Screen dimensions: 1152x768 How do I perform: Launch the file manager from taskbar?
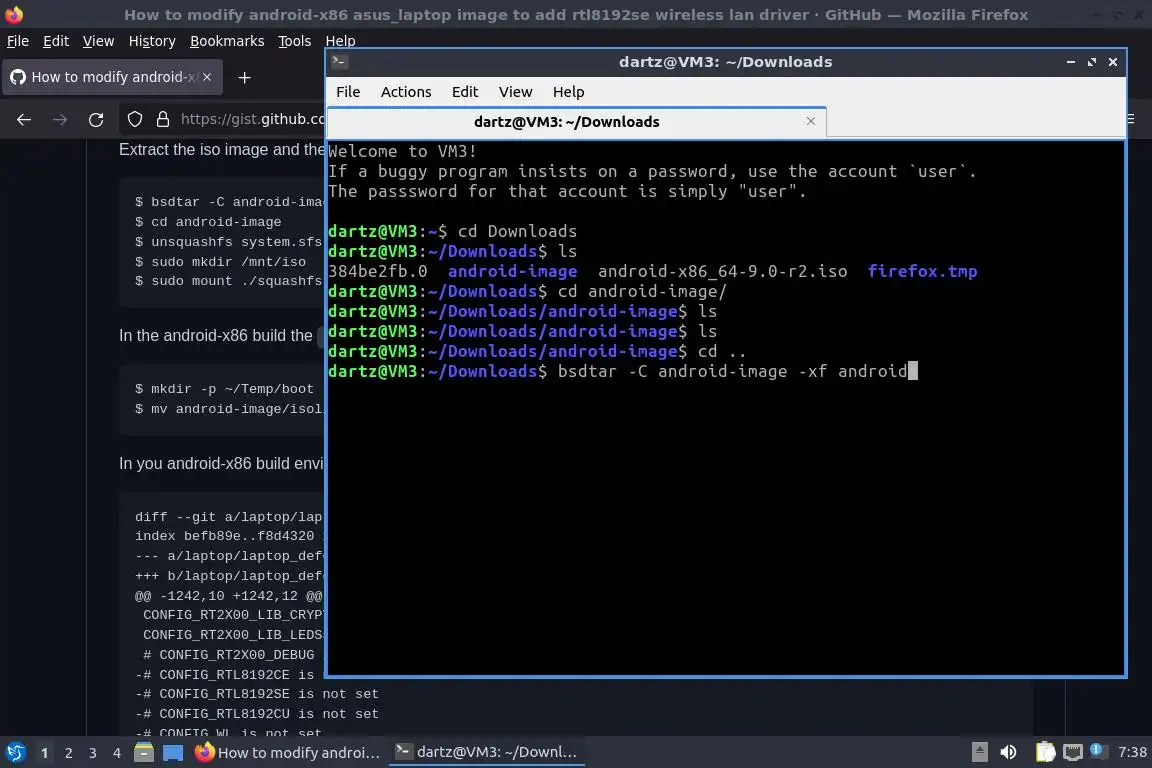point(144,752)
